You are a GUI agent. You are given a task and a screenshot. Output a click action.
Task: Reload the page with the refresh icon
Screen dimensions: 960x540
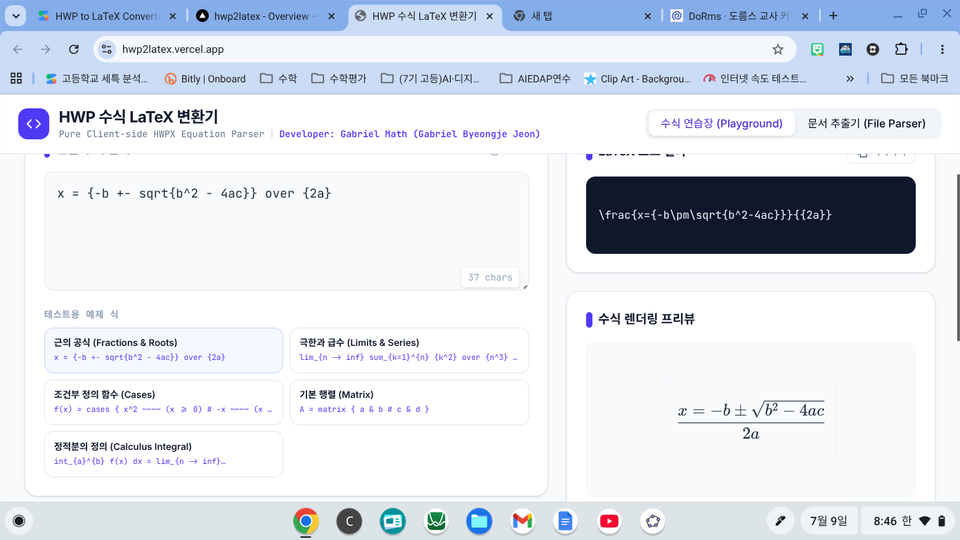[x=73, y=49]
